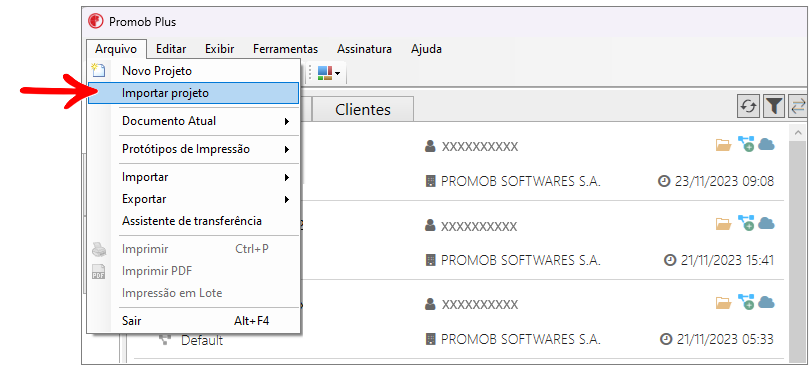Choose Novo Projeto from the menu
The height and width of the screenshot is (381, 809).
point(193,71)
